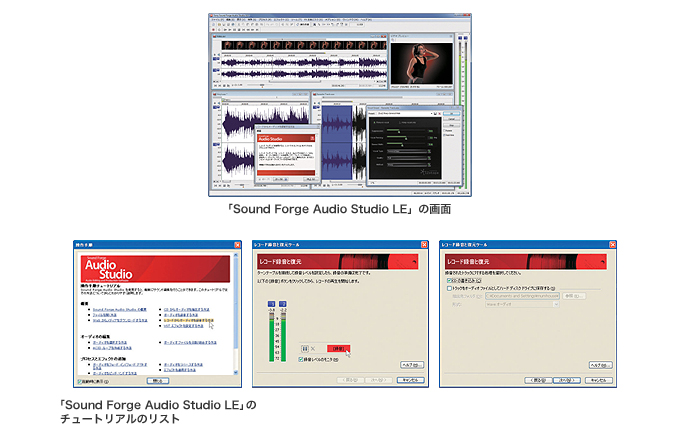680x440 pixels.
Task: Select channel 1 above the left meter
Action: [x=271, y=304]
